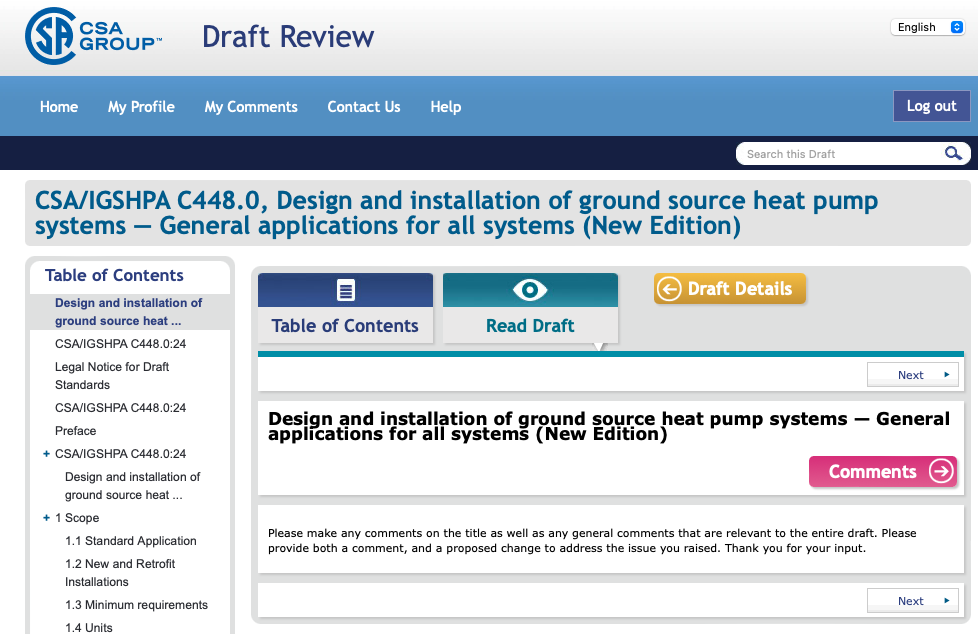This screenshot has width=978, height=634.
Task: Click the arrow circle icon in Comments button
Action: pyautogui.click(x=941, y=471)
